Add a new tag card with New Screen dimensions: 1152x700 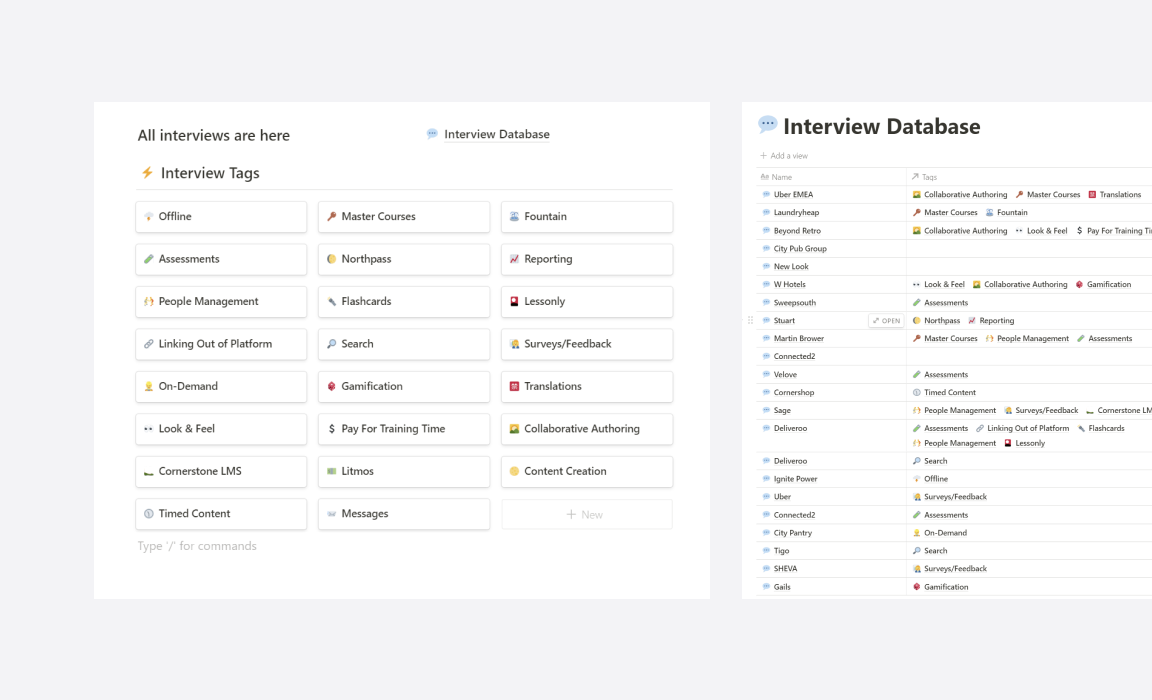587,514
